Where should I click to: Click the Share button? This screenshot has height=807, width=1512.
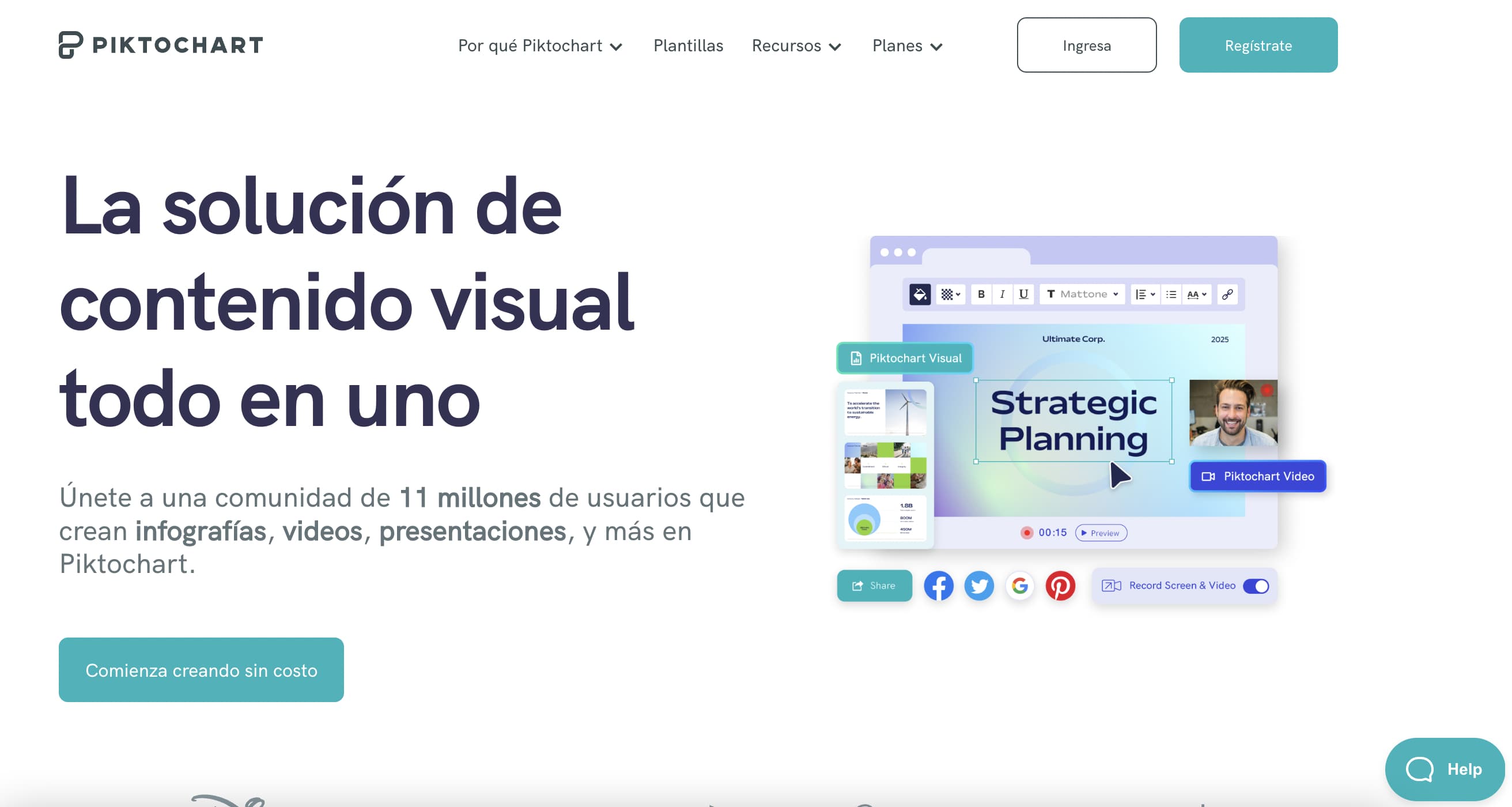pos(875,586)
